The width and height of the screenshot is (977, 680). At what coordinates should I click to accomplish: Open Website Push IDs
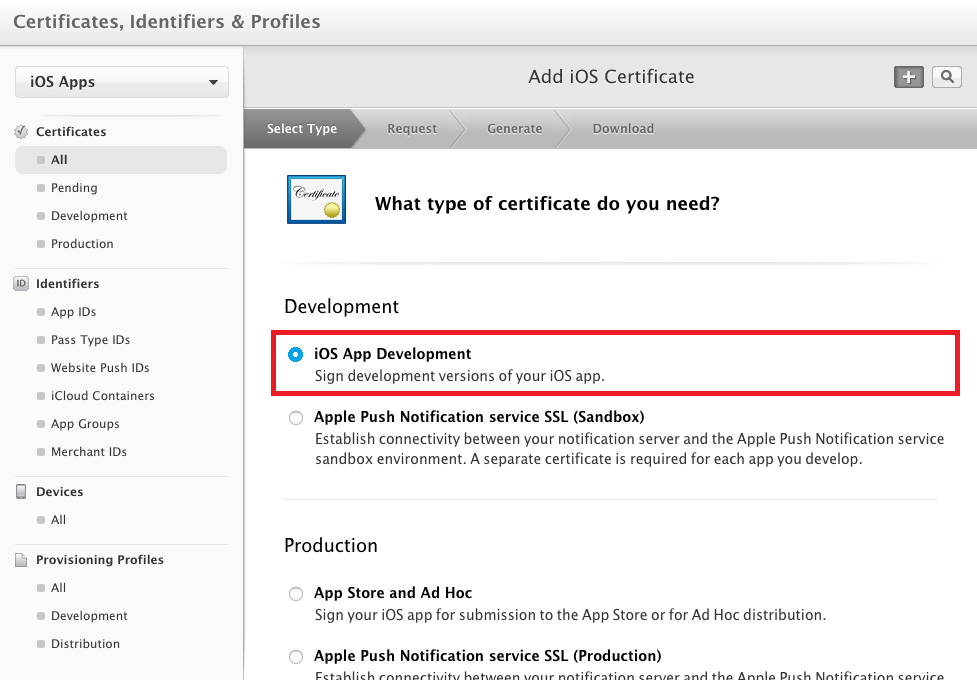click(100, 368)
